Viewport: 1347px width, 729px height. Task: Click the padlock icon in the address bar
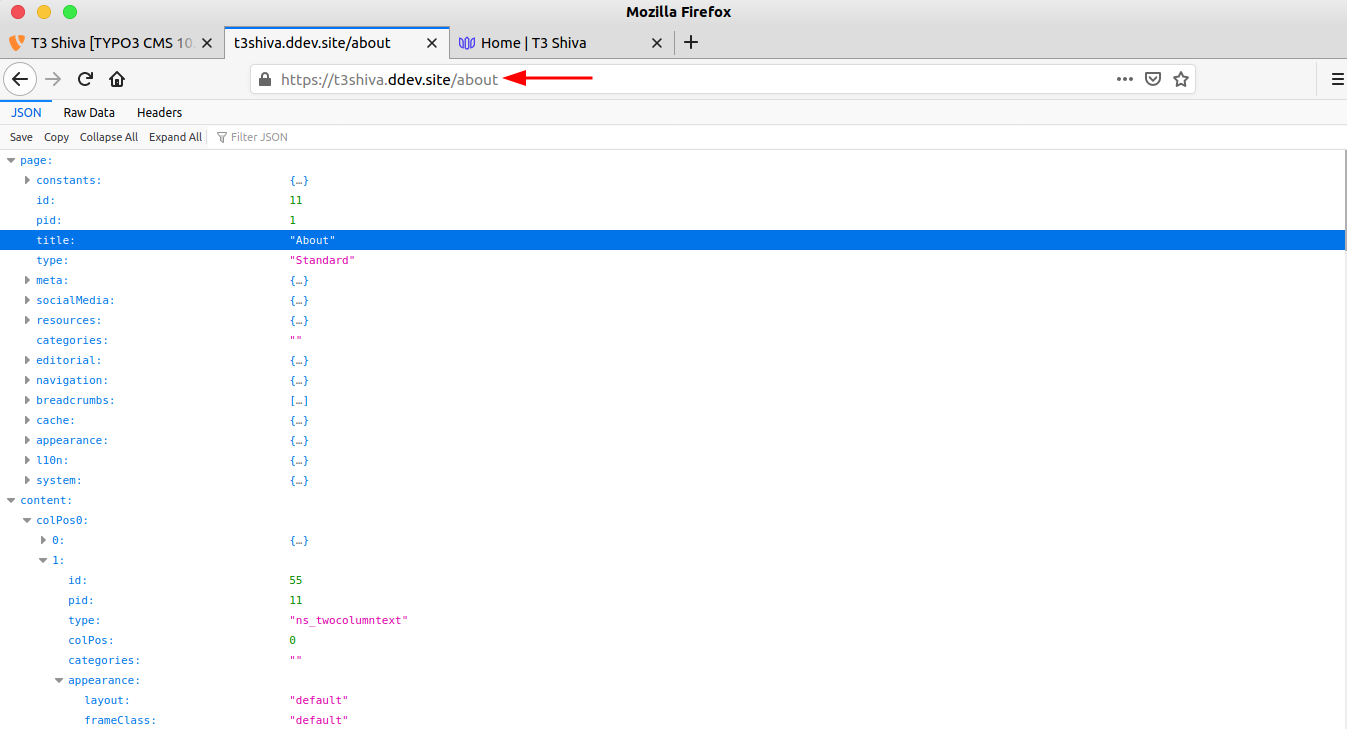point(264,79)
